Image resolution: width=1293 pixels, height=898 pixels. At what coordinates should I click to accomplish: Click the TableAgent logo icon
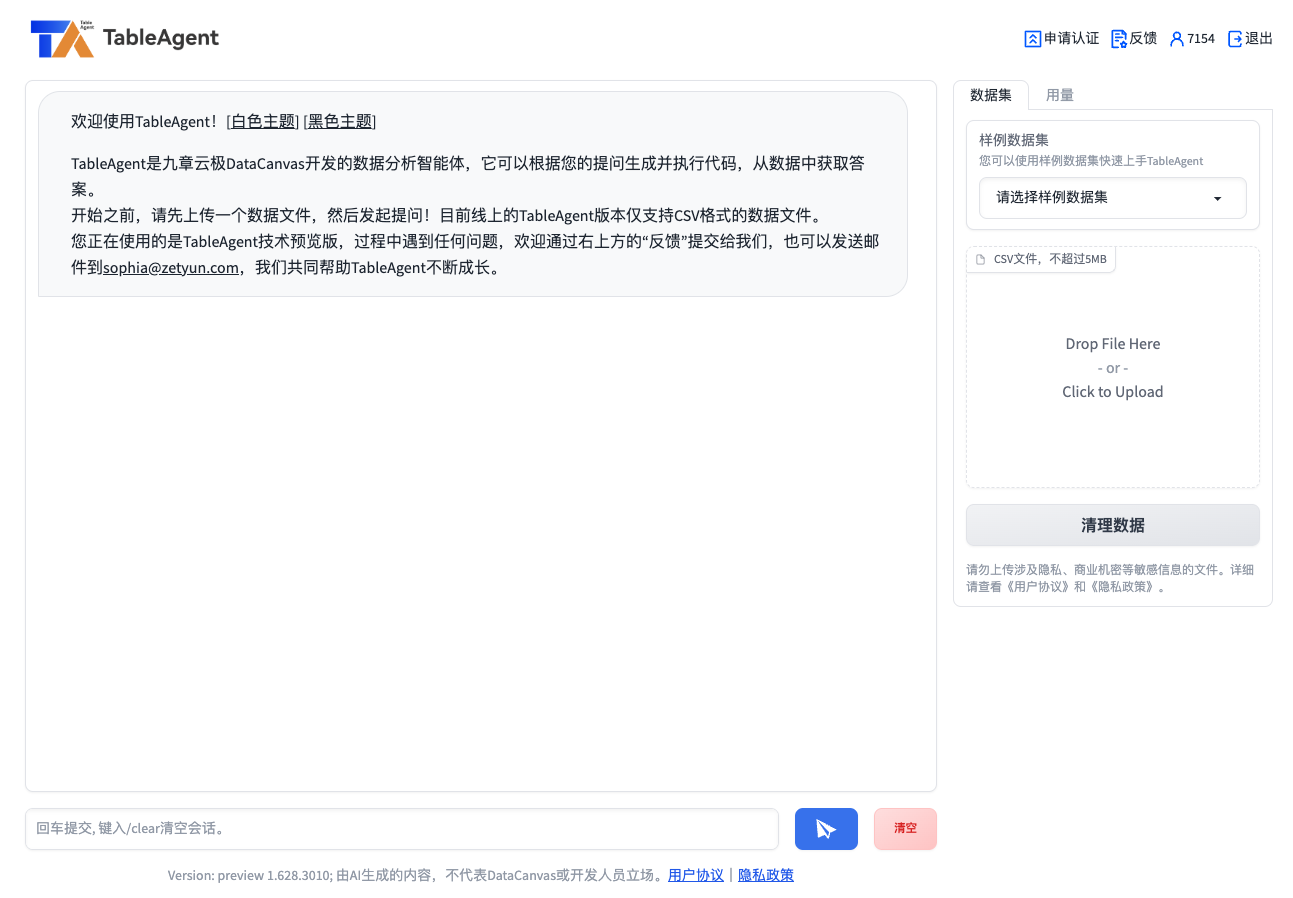62,38
